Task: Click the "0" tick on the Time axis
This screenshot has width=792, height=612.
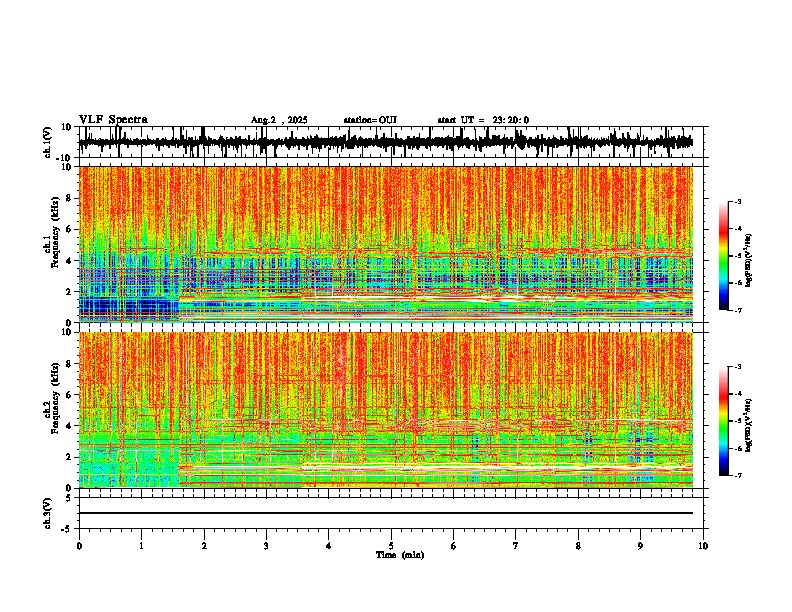Action: point(79,546)
